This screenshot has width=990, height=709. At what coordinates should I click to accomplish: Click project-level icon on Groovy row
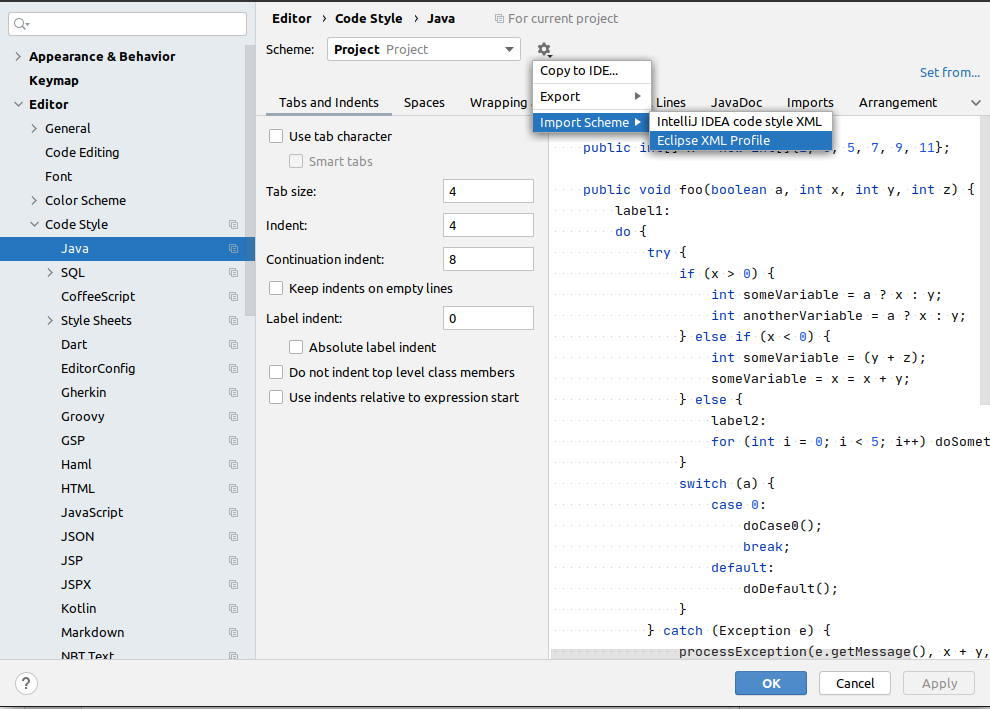(x=234, y=417)
